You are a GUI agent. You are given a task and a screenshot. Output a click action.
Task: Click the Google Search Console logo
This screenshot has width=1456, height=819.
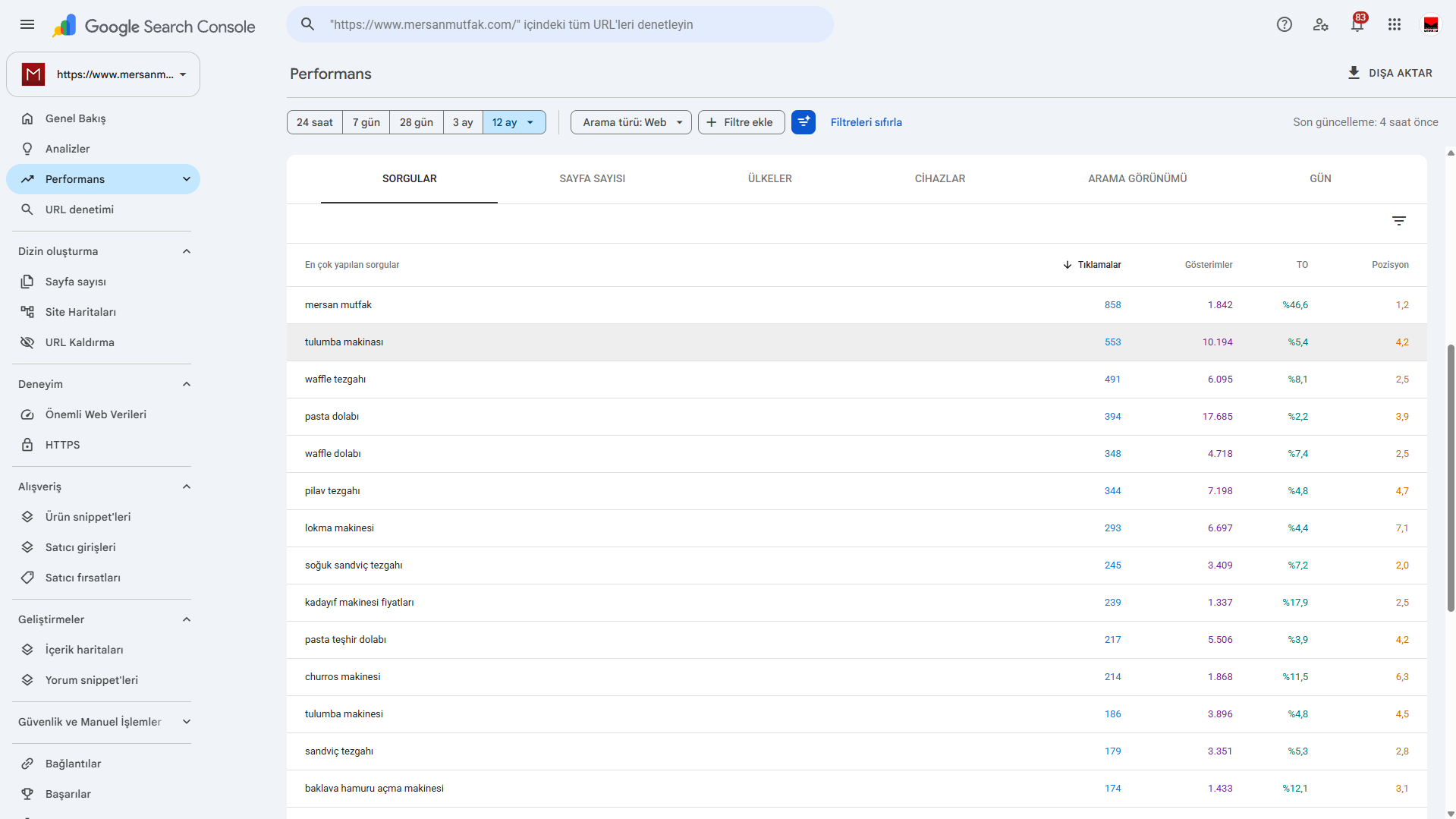[x=154, y=26]
